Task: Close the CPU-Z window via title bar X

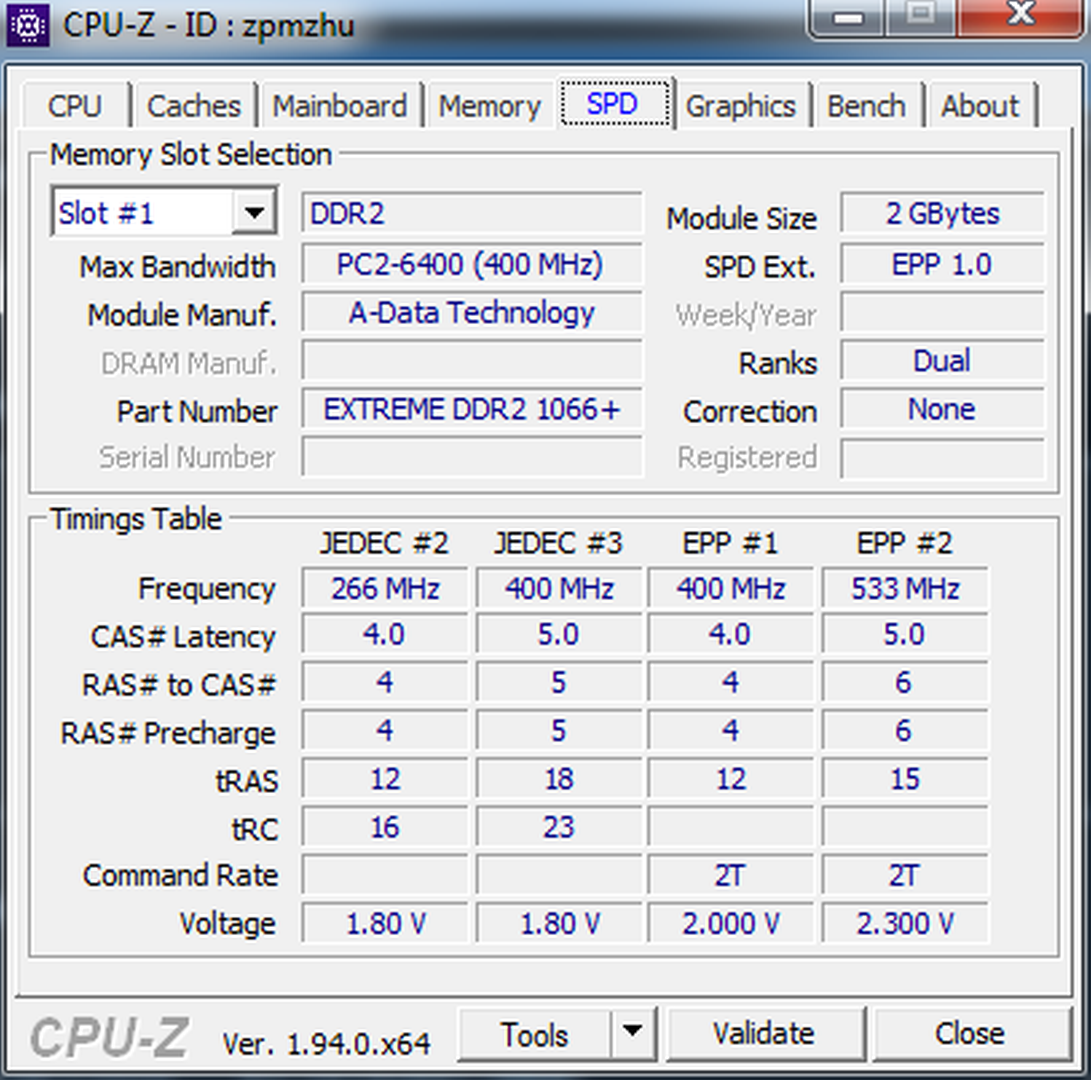Action: [1021, 15]
